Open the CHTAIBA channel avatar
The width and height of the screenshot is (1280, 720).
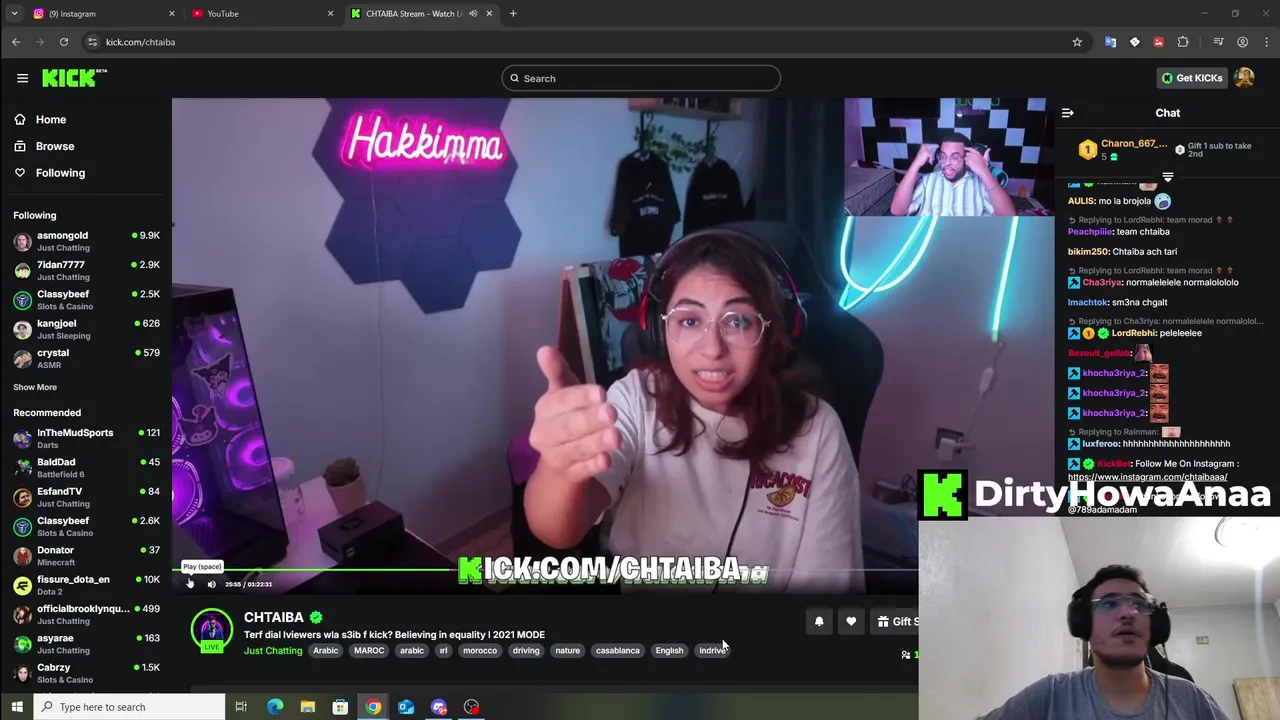point(211,631)
